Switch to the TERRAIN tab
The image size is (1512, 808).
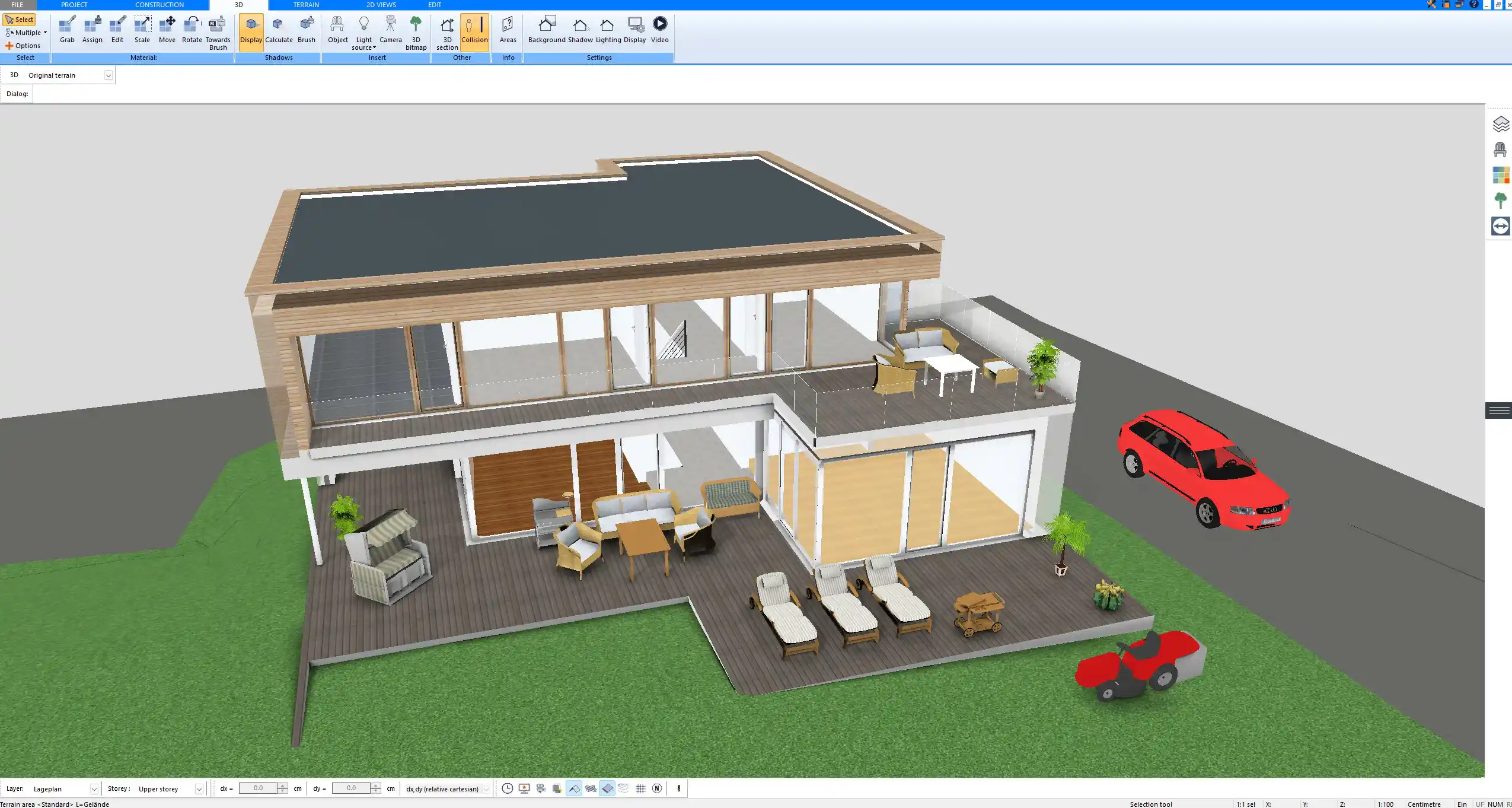306,5
